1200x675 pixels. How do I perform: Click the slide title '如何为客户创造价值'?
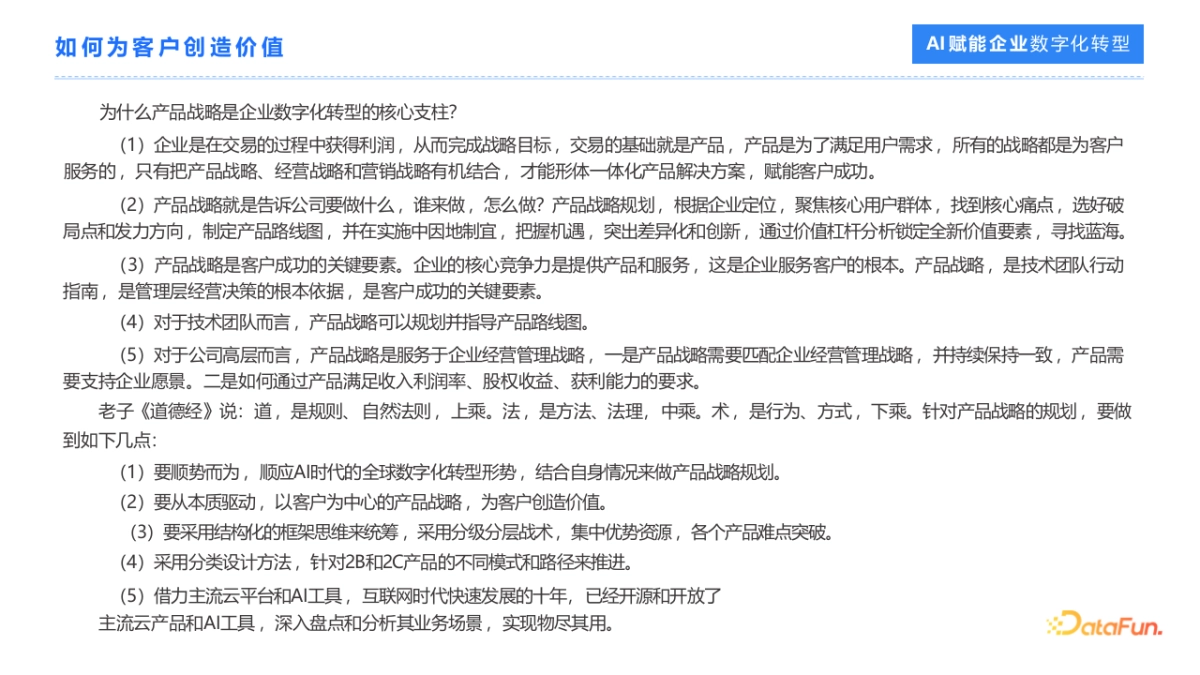pyautogui.click(x=170, y=45)
